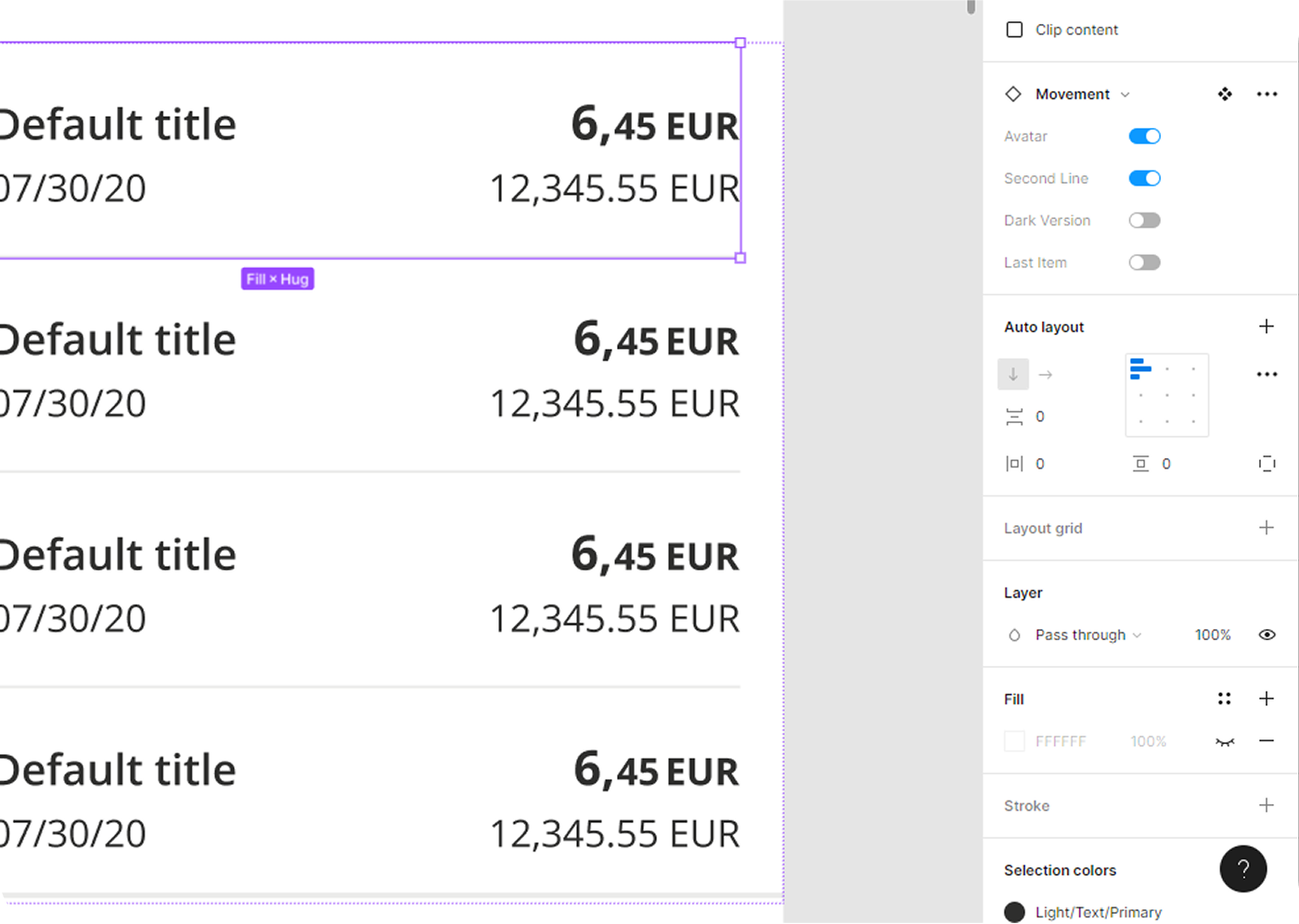This screenshot has height=924, width=1299.
Task: Click the go to main component icon
Action: (x=1225, y=94)
